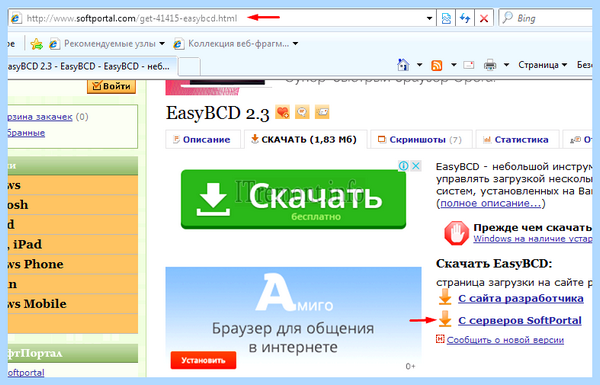Open the softportal link in the sidebar
Screen dimensions: 600x385
point(26,372)
